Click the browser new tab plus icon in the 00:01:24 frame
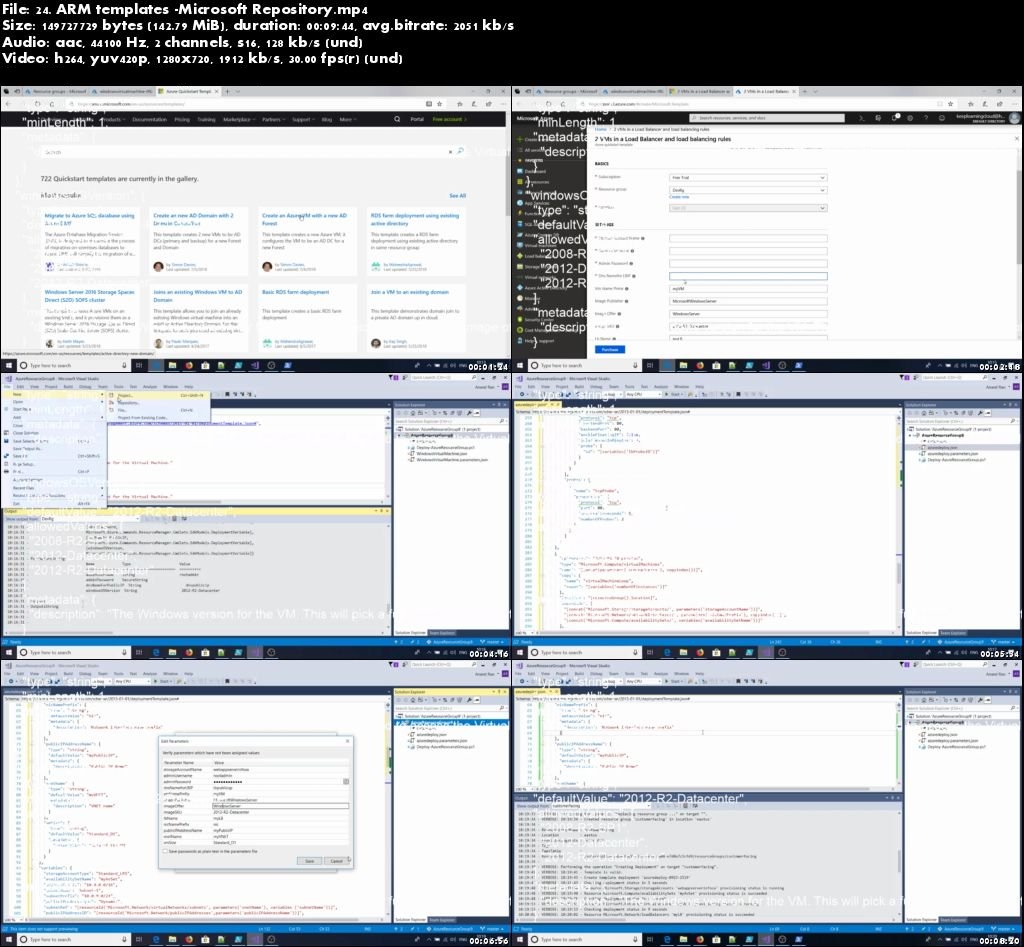The height and width of the screenshot is (947, 1024). [227, 91]
